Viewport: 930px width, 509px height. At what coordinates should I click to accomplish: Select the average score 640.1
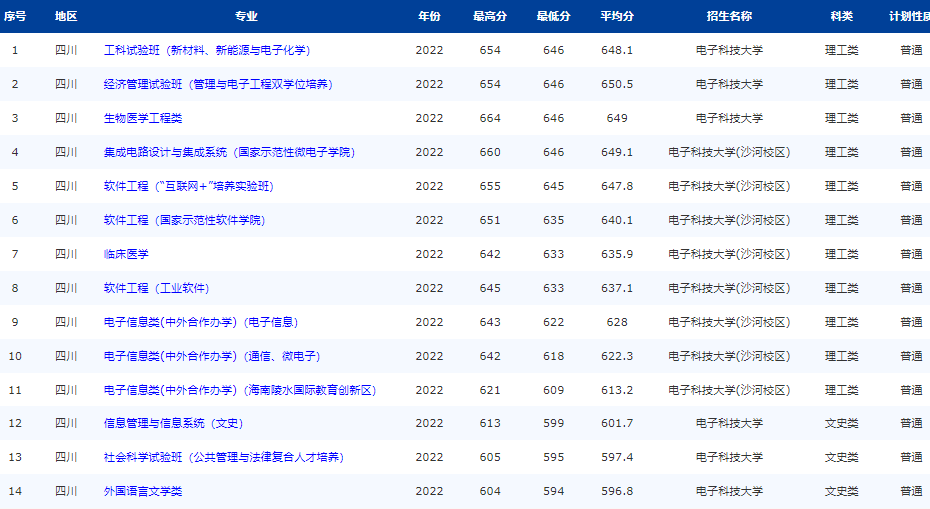[x=617, y=220]
